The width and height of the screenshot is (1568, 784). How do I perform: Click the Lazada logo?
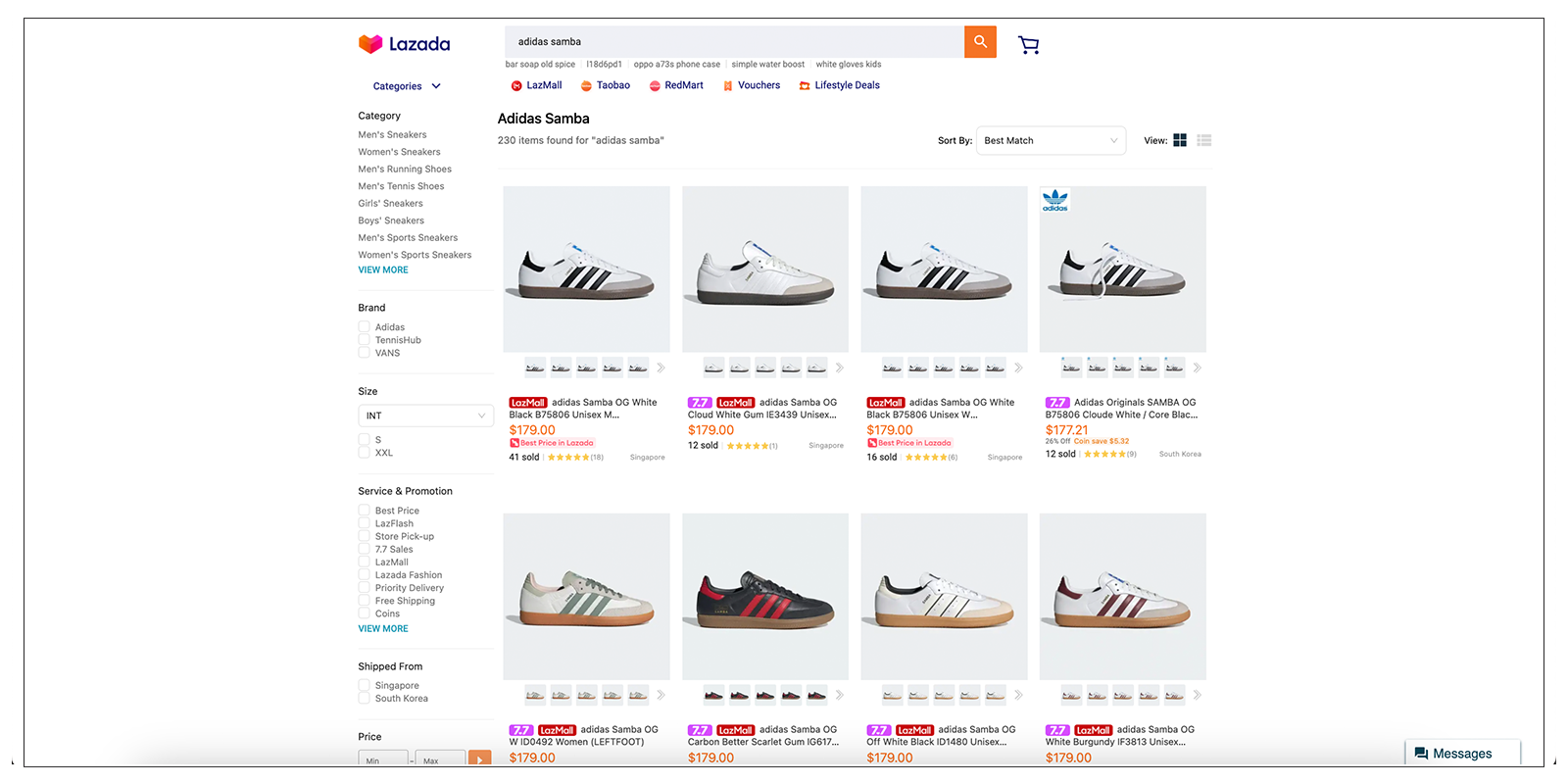(404, 44)
